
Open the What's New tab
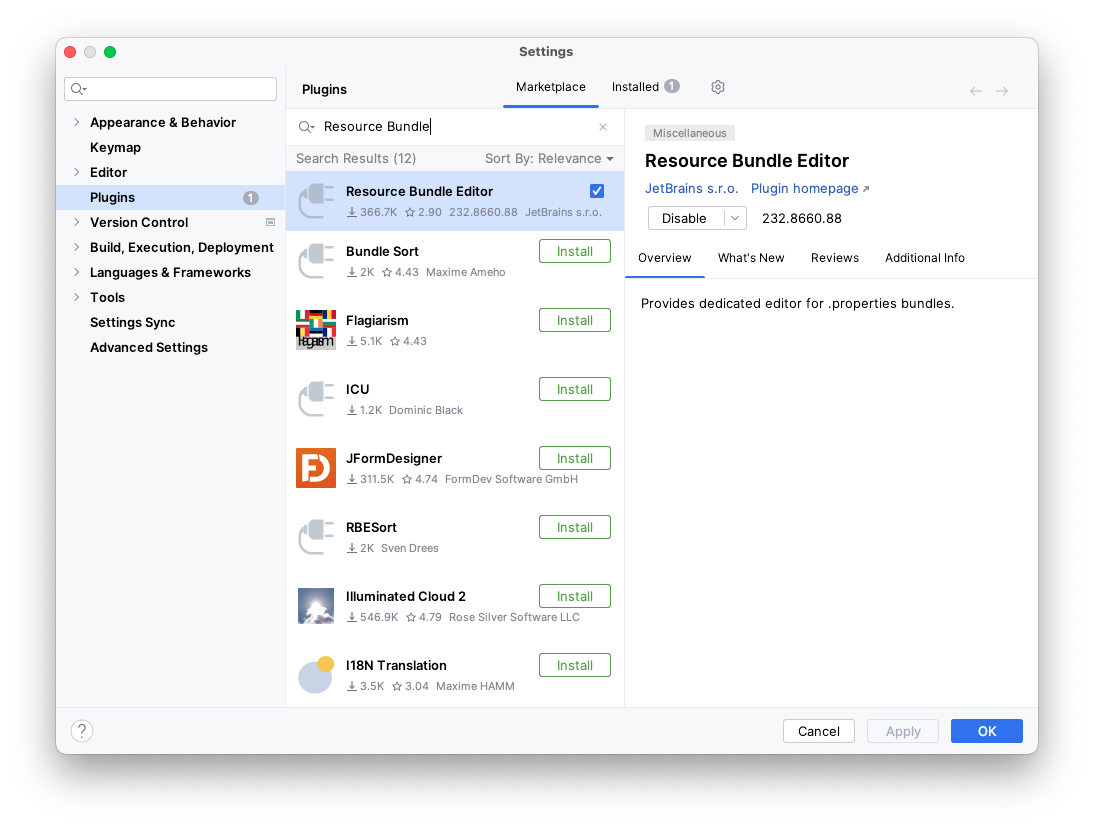pyautogui.click(x=751, y=258)
